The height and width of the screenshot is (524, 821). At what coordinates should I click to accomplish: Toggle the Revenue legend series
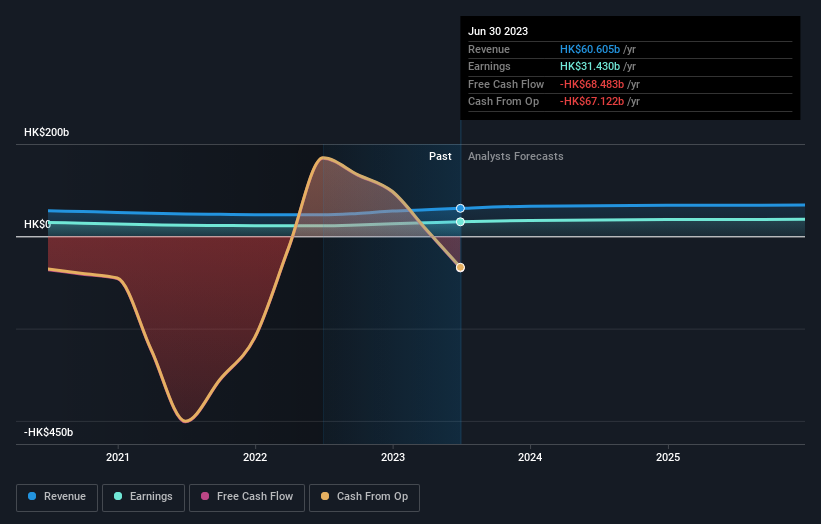tap(57, 497)
